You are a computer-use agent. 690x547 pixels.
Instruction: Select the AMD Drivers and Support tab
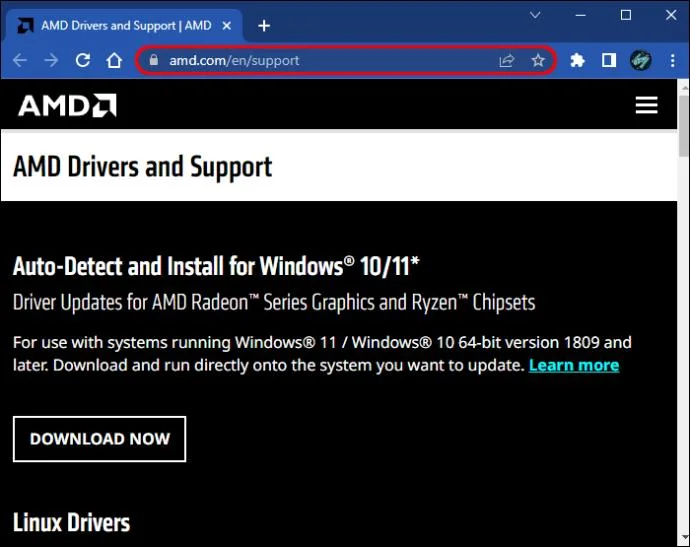point(126,26)
